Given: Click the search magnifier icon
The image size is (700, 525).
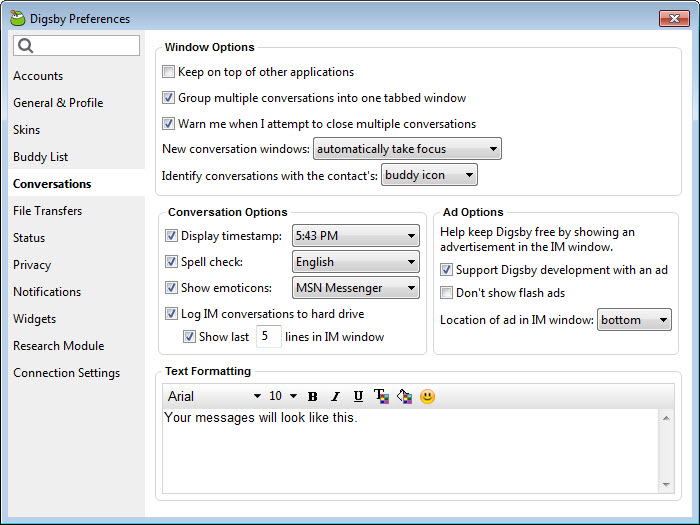Looking at the screenshot, I should (x=25, y=46).
